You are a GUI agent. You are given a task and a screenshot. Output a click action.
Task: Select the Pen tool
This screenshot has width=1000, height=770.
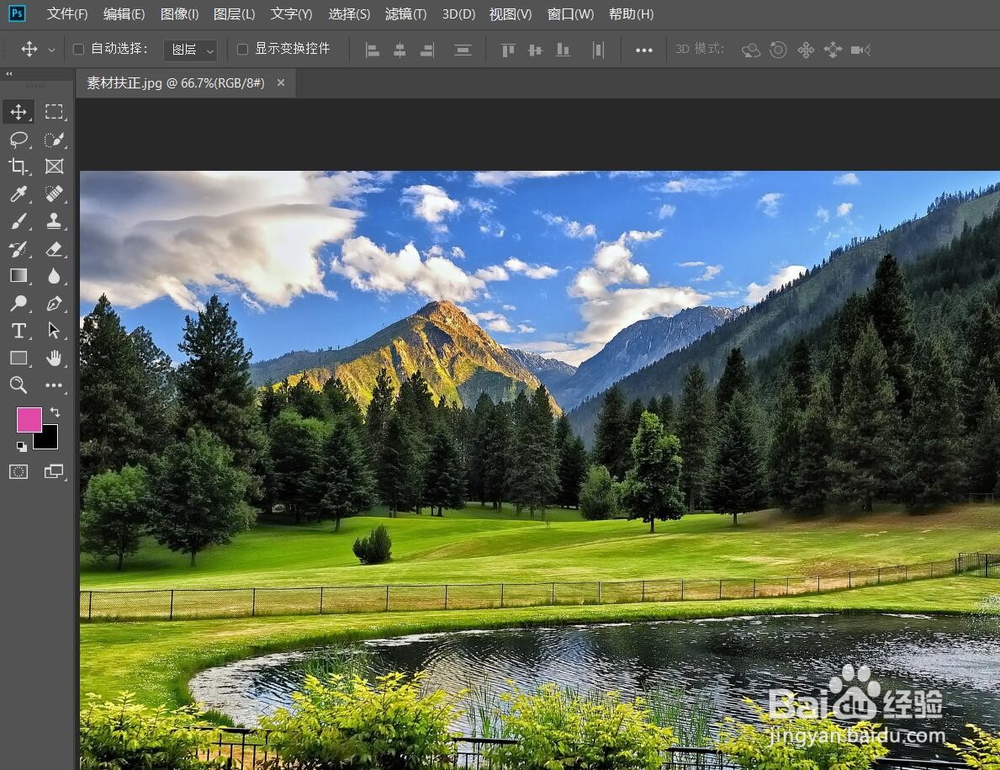point(54,303)
